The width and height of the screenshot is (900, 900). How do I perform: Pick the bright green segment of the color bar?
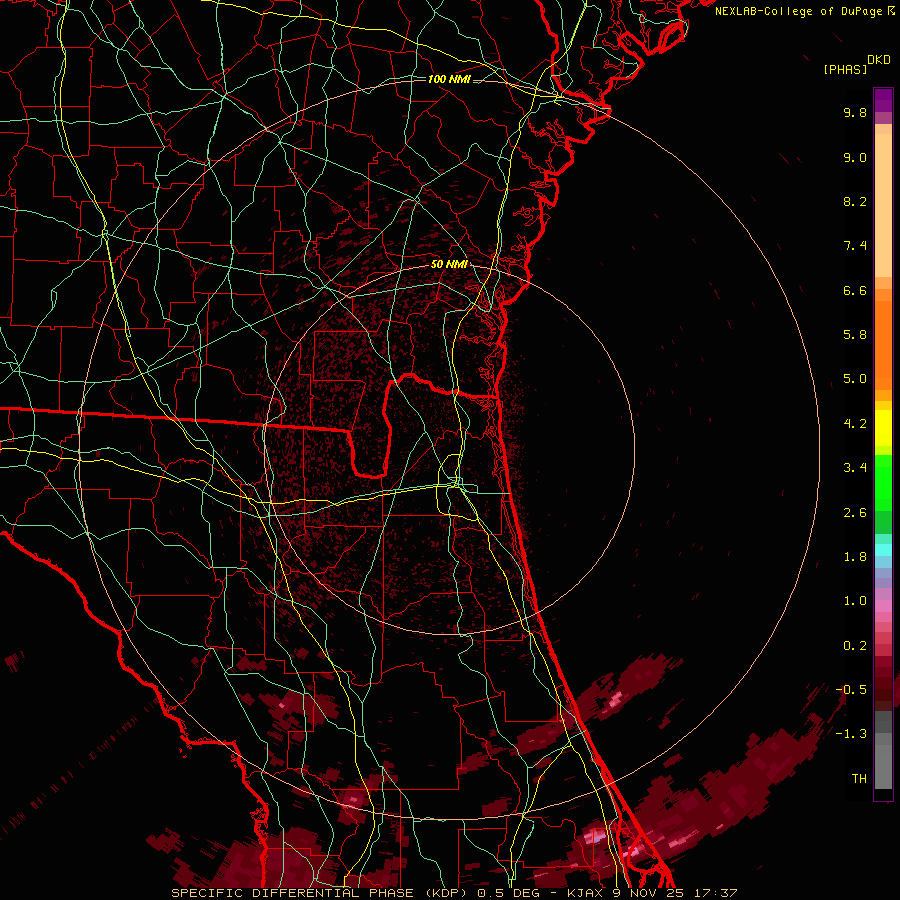(883, 482)
